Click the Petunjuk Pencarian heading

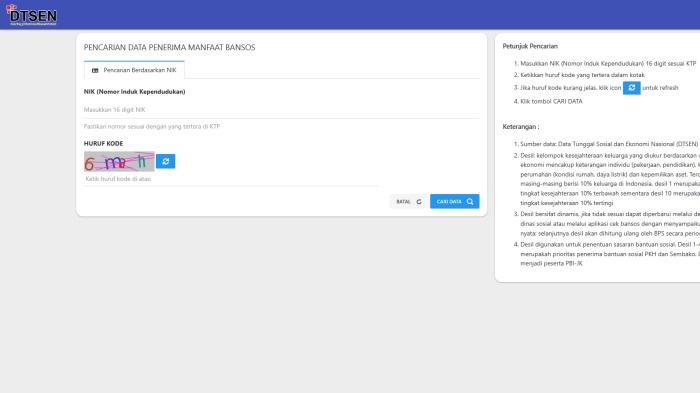pyautogui.click(x=530, y=46)
